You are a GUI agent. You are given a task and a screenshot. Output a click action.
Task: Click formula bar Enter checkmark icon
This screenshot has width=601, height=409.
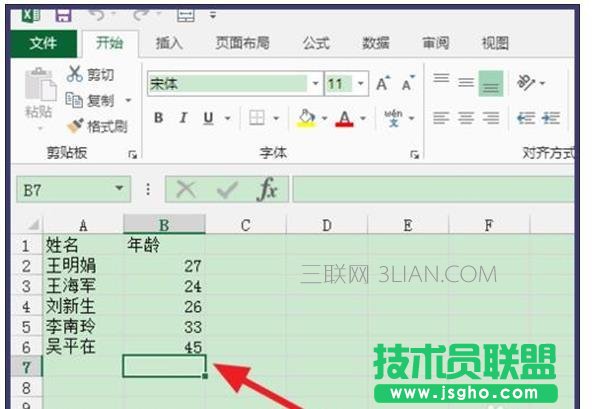[227, 189]
